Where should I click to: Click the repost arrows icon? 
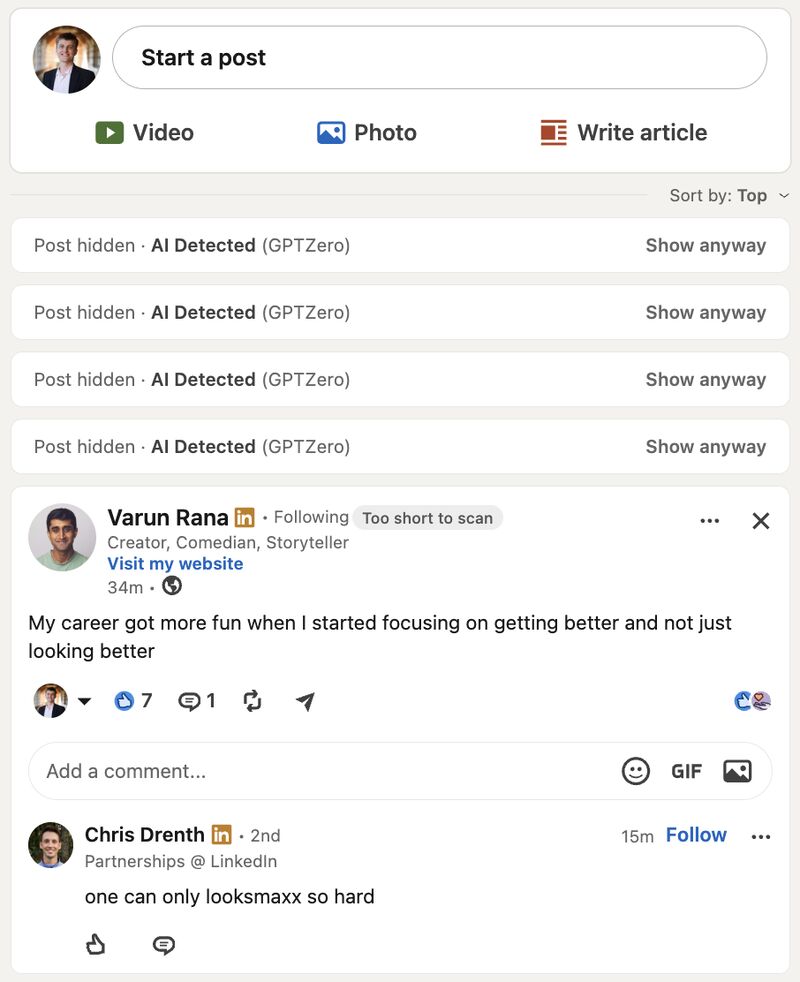[252, 701]
